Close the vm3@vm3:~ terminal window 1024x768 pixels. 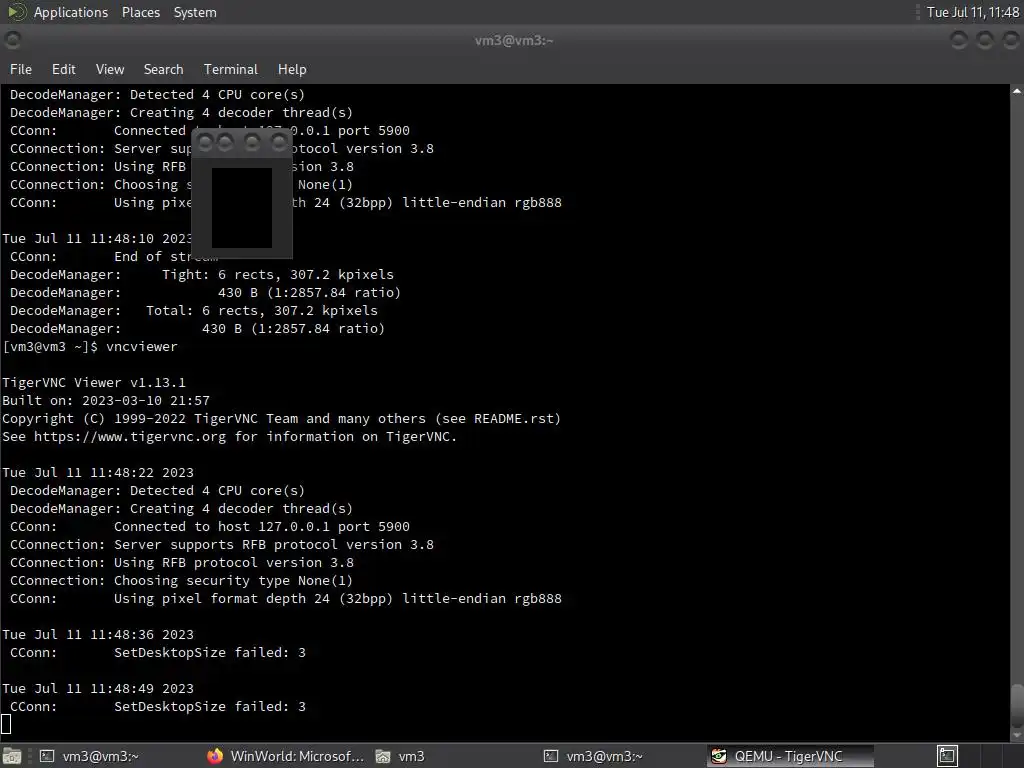pos(1011,40)
